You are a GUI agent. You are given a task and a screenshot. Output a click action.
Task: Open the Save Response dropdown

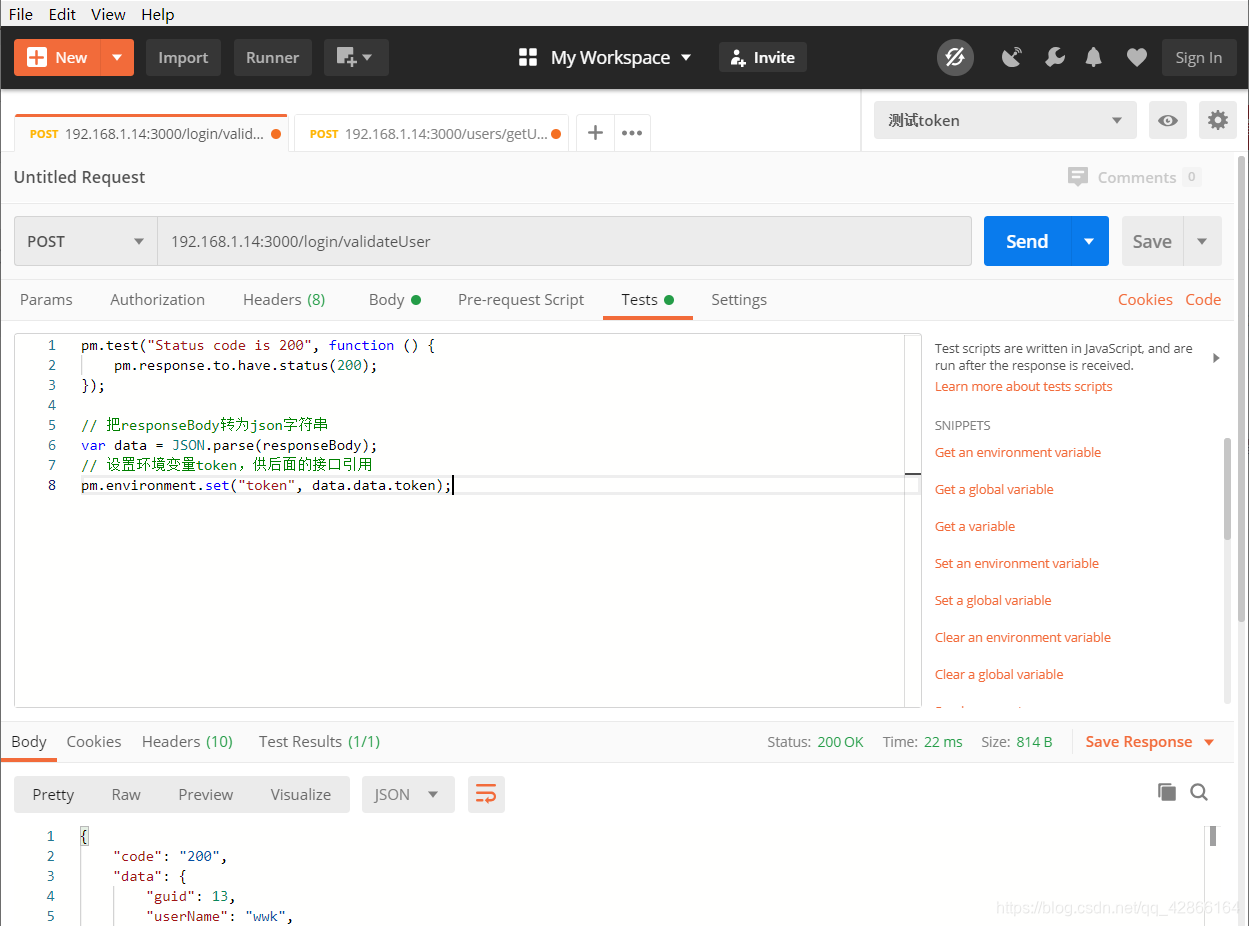point(1150,742)
